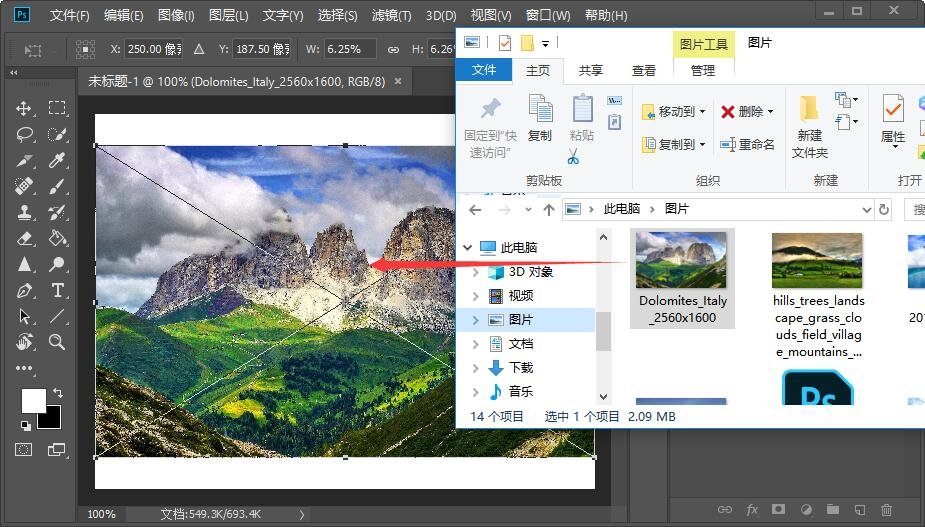Select the Rectangular Marquee tool
This screenshot has height=527, width=925.
click(x=57, y=107)
